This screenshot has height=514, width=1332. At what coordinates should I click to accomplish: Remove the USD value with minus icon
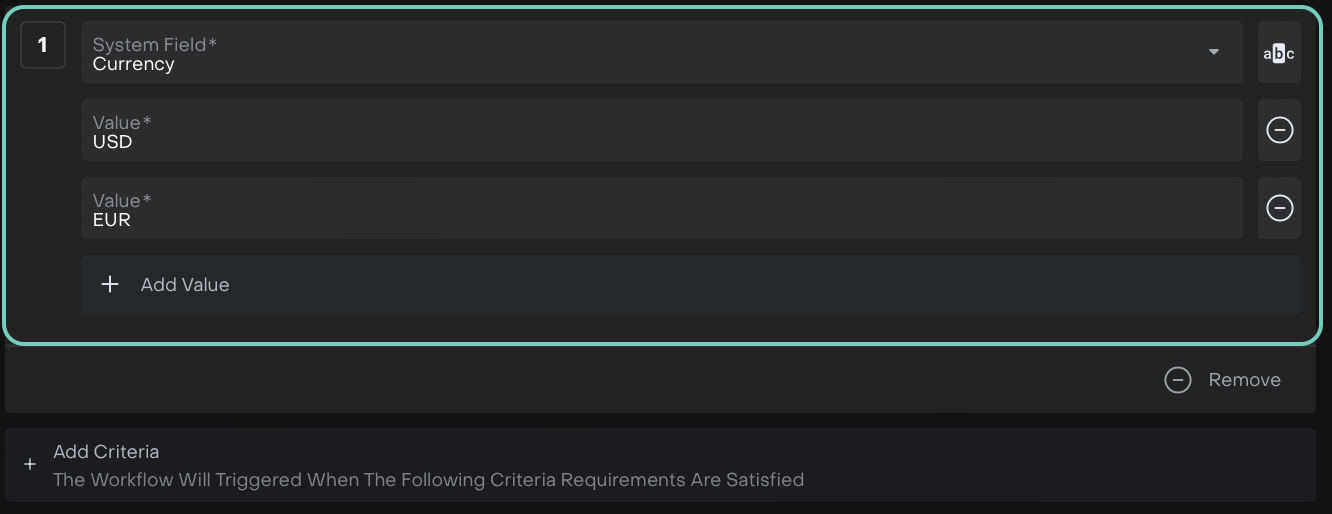click(x=1279, y=130)
